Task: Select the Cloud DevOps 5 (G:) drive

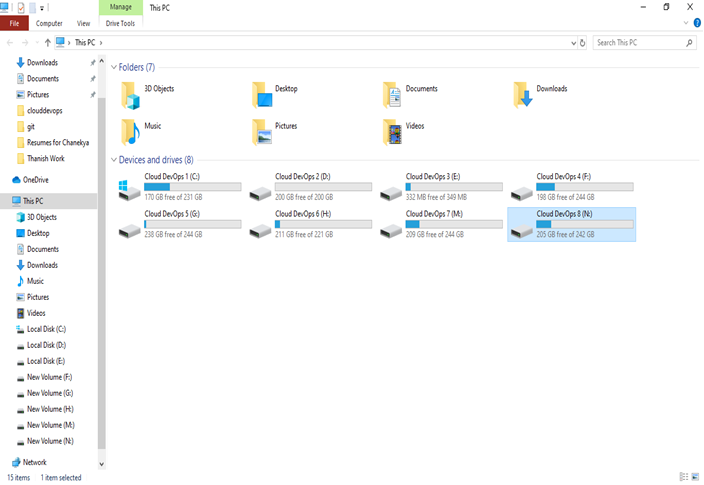Action: [130, 227]
